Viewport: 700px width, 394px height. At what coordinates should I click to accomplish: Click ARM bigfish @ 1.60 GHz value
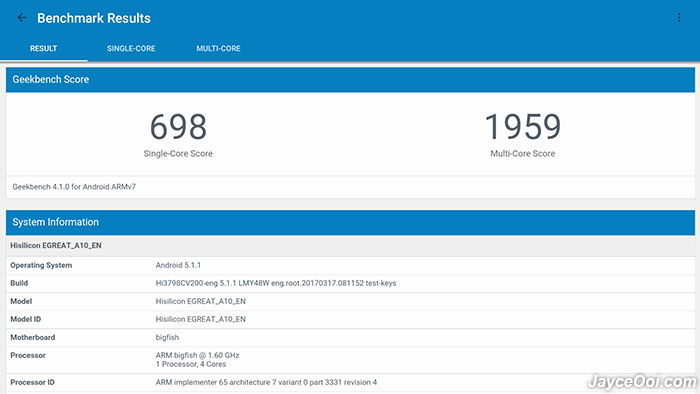coord(197,355)
